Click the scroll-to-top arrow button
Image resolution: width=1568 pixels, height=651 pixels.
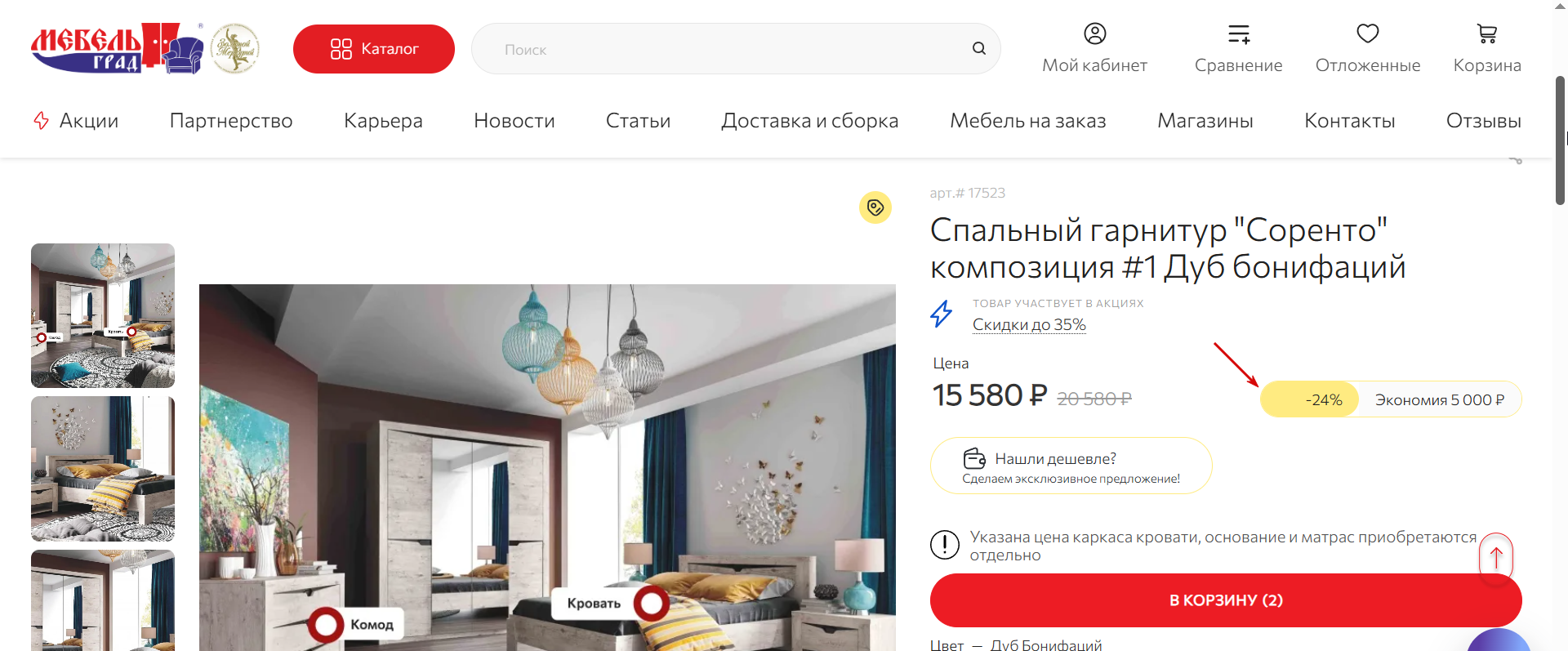click(x=1496, y=559)
